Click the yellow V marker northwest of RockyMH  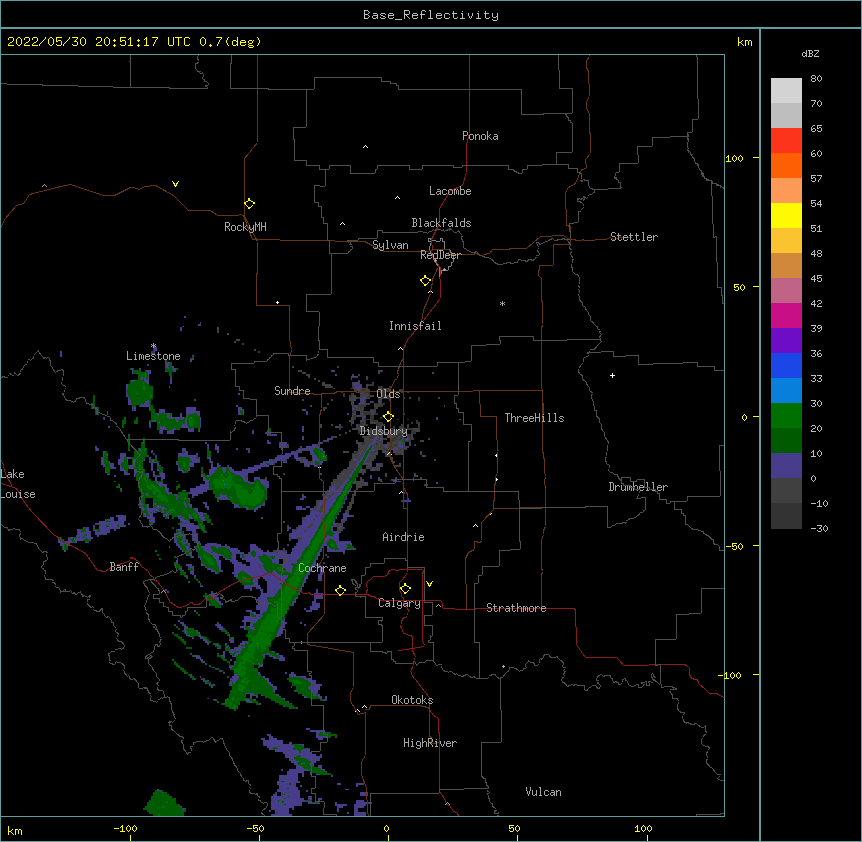[175, 184]
